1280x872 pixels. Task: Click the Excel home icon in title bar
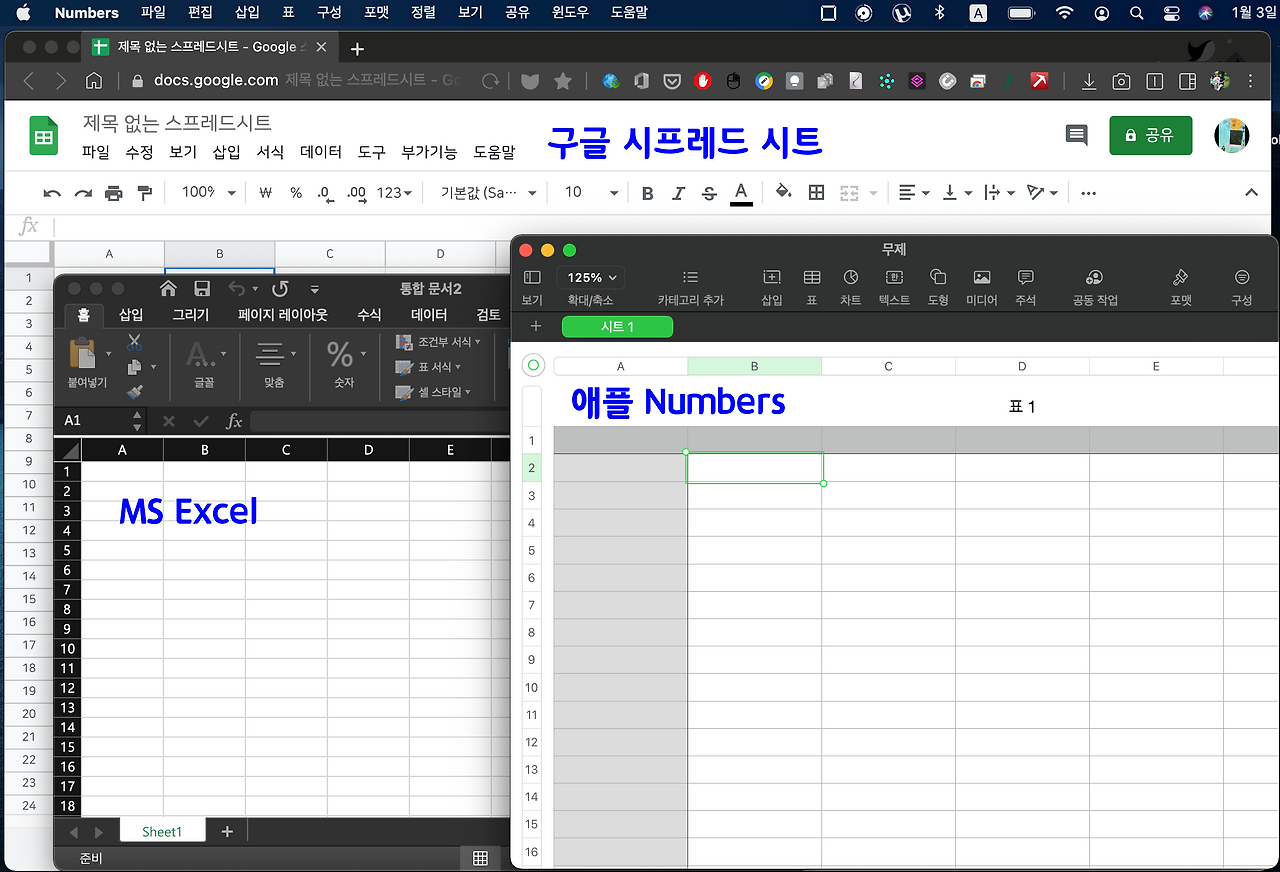[x=168, y=289]
